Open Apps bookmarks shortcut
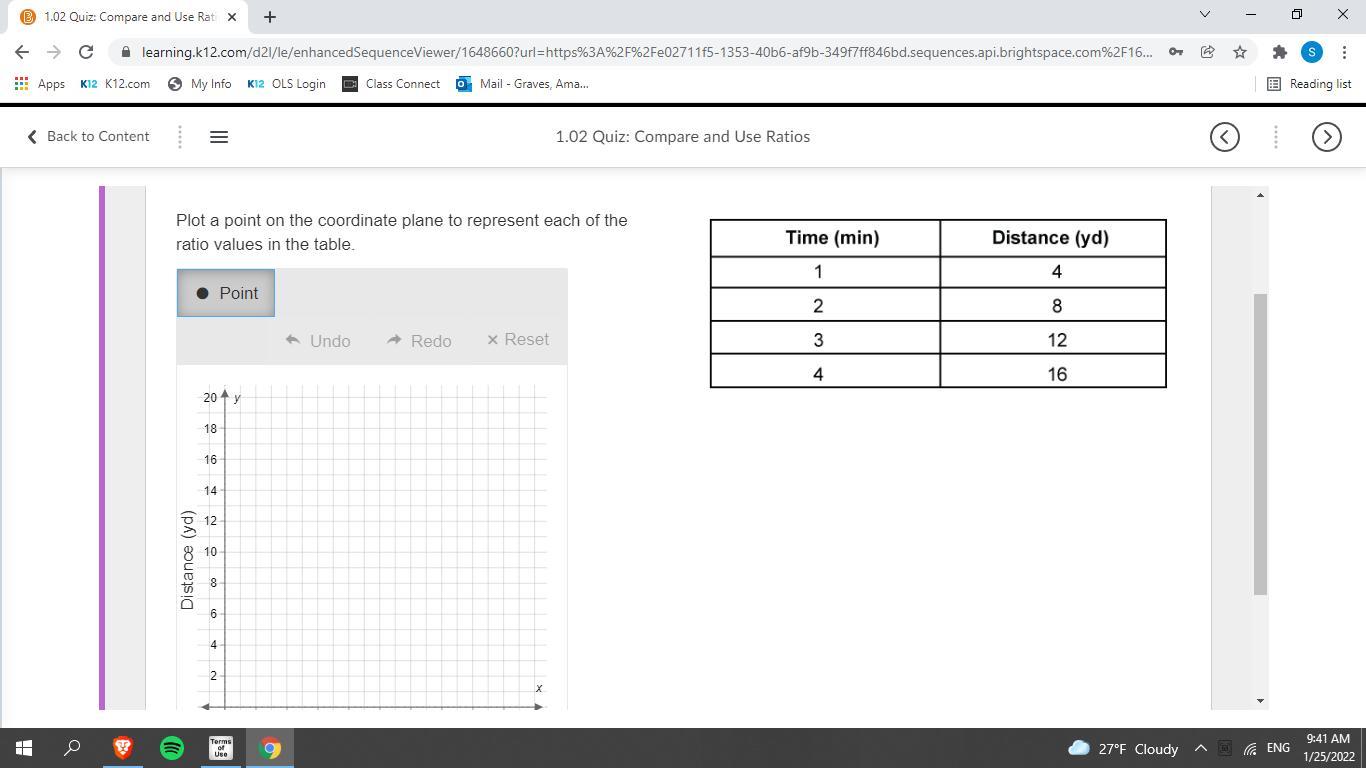The image size is (1366, 768). coord(40,84)
